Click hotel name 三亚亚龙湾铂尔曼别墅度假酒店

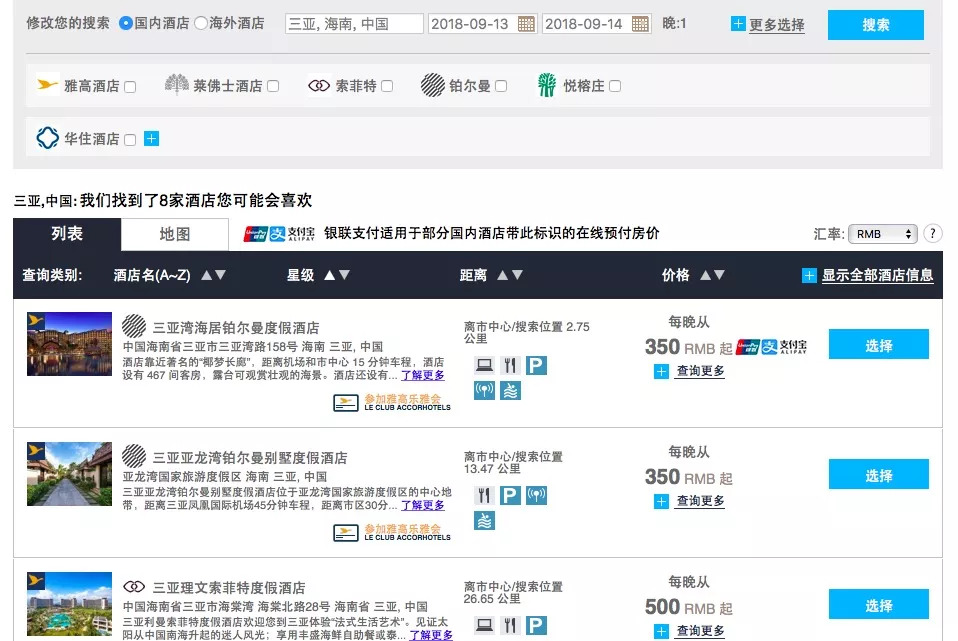point(250,458)
